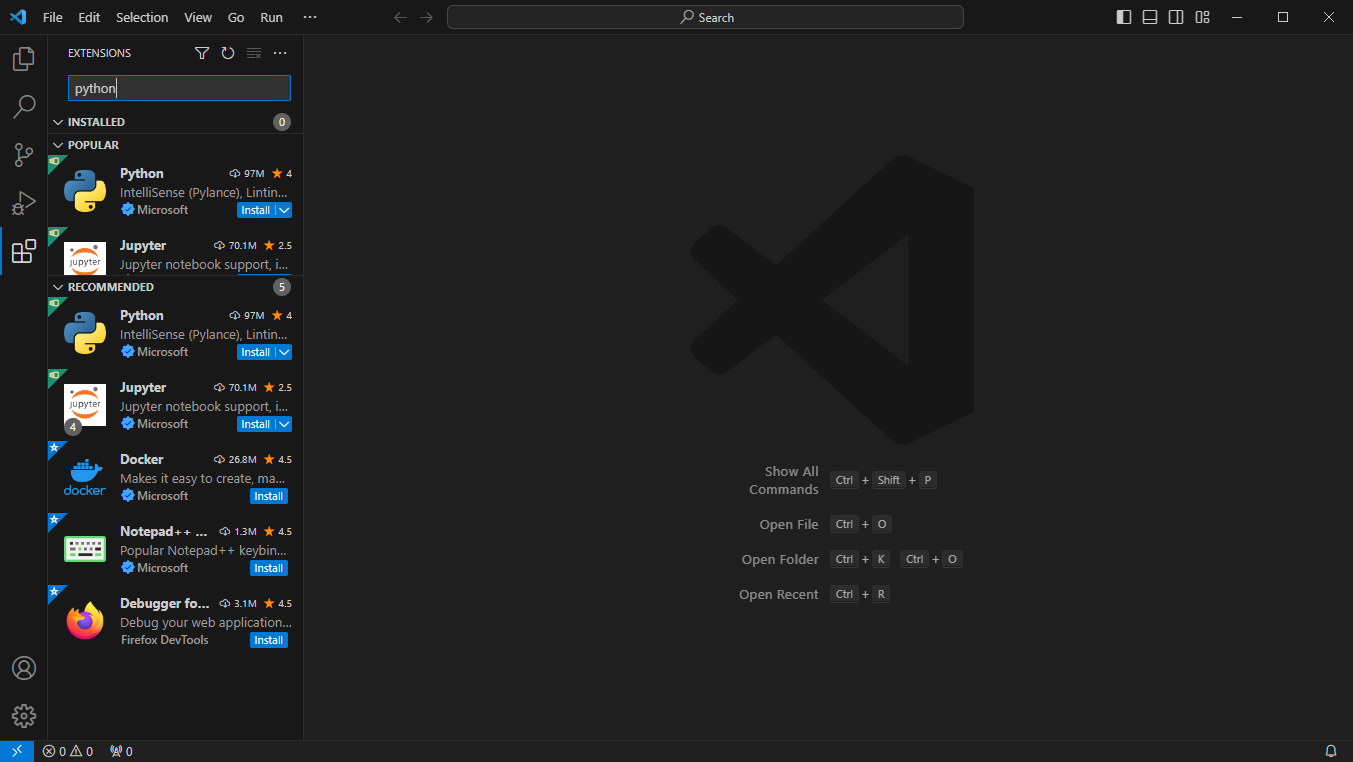Open Python logo under Popular section
Viewport: 1353px width, 762px height.
point(85,191)
